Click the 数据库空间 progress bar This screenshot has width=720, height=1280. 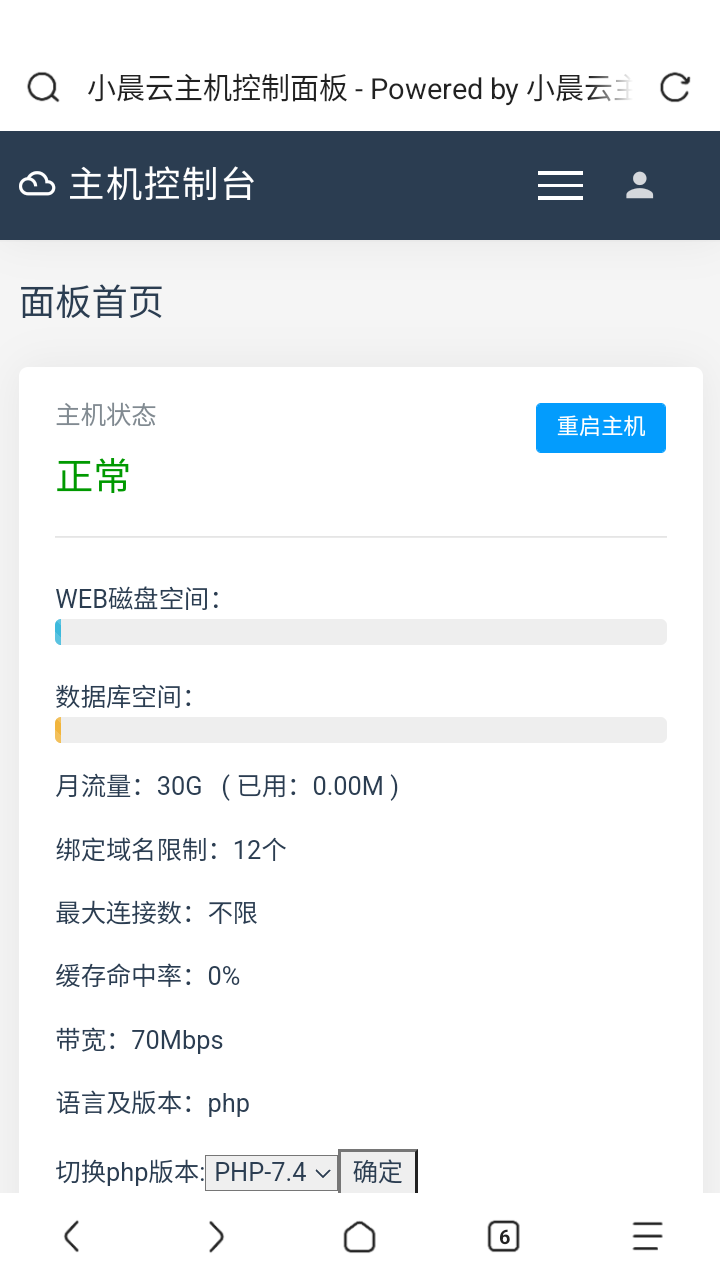pos(361,730)
